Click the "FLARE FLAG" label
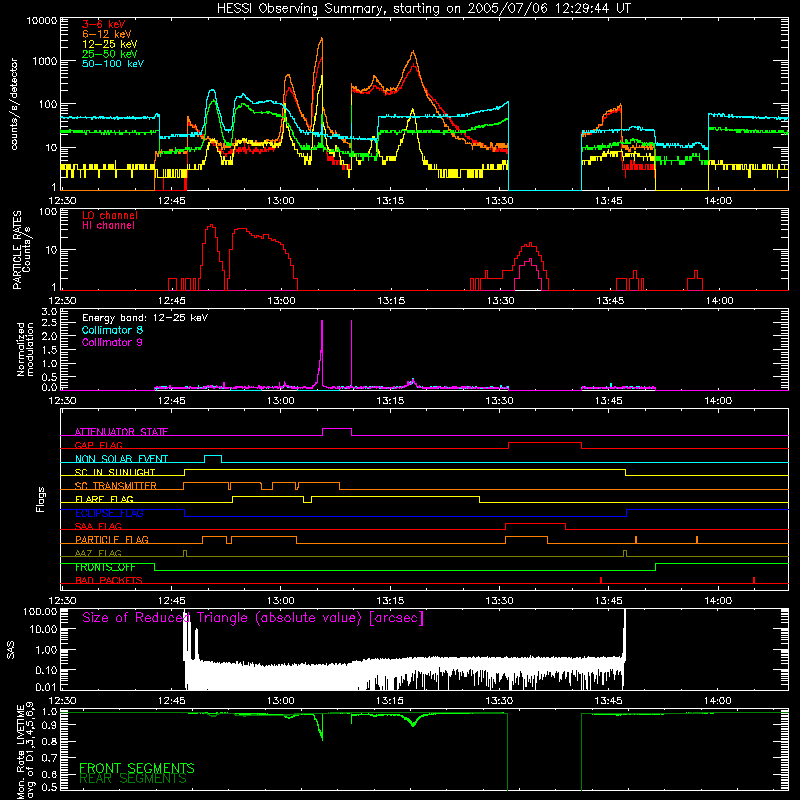Image resolution: width=800 pixels, height=800 pixels. [x=104, y=499]
